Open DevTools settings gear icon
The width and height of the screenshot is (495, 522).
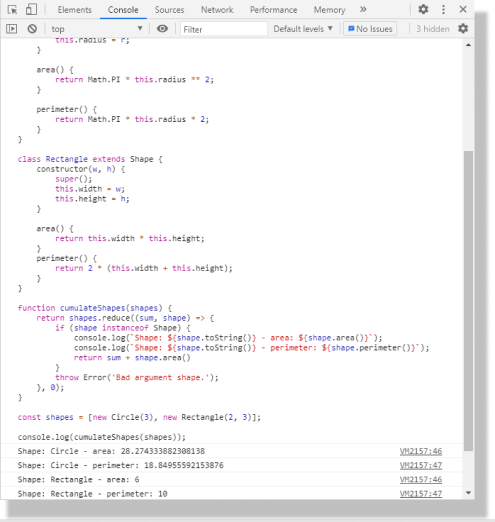(x=423, y=9)
